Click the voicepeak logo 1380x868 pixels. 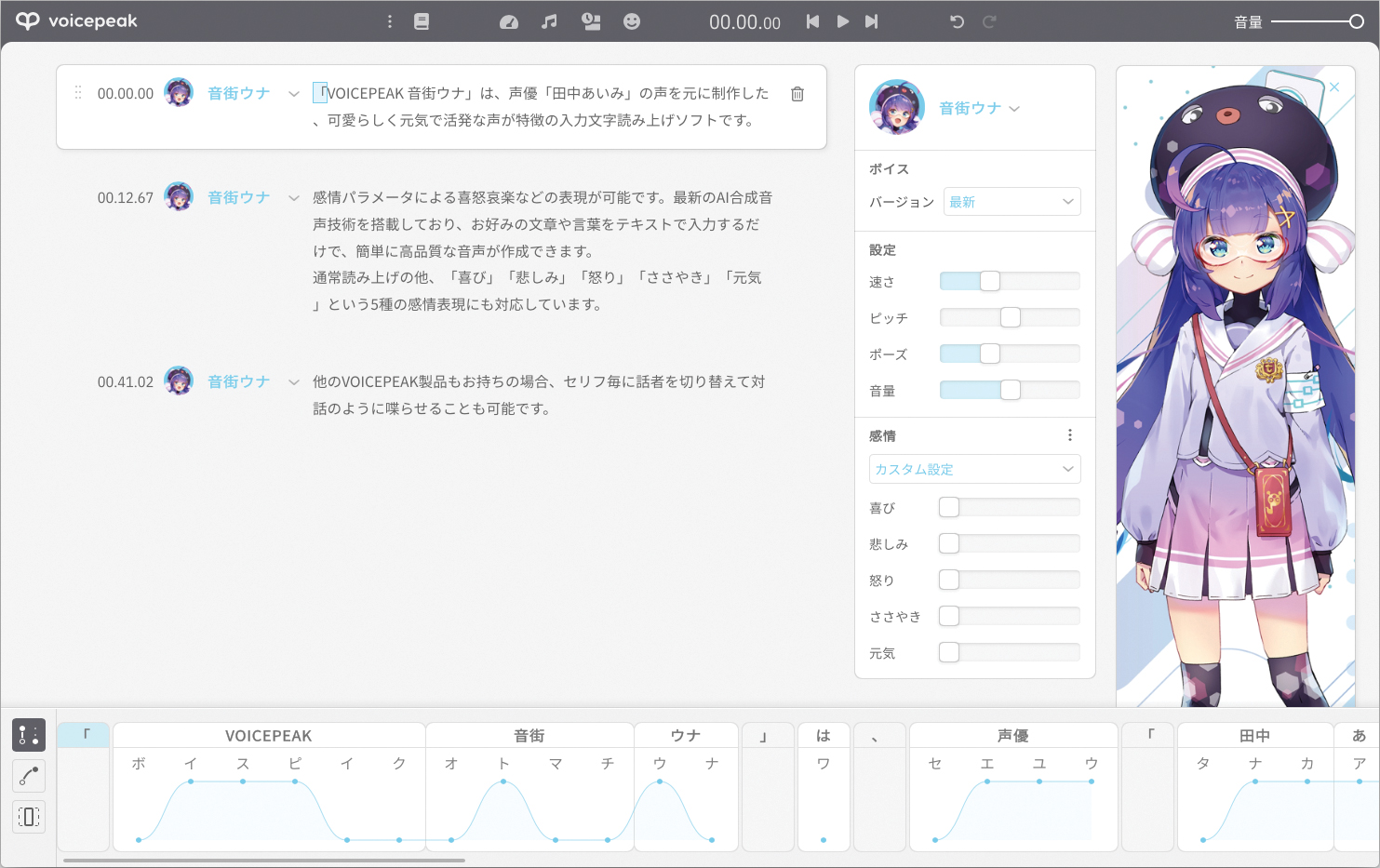coord(76,20)
